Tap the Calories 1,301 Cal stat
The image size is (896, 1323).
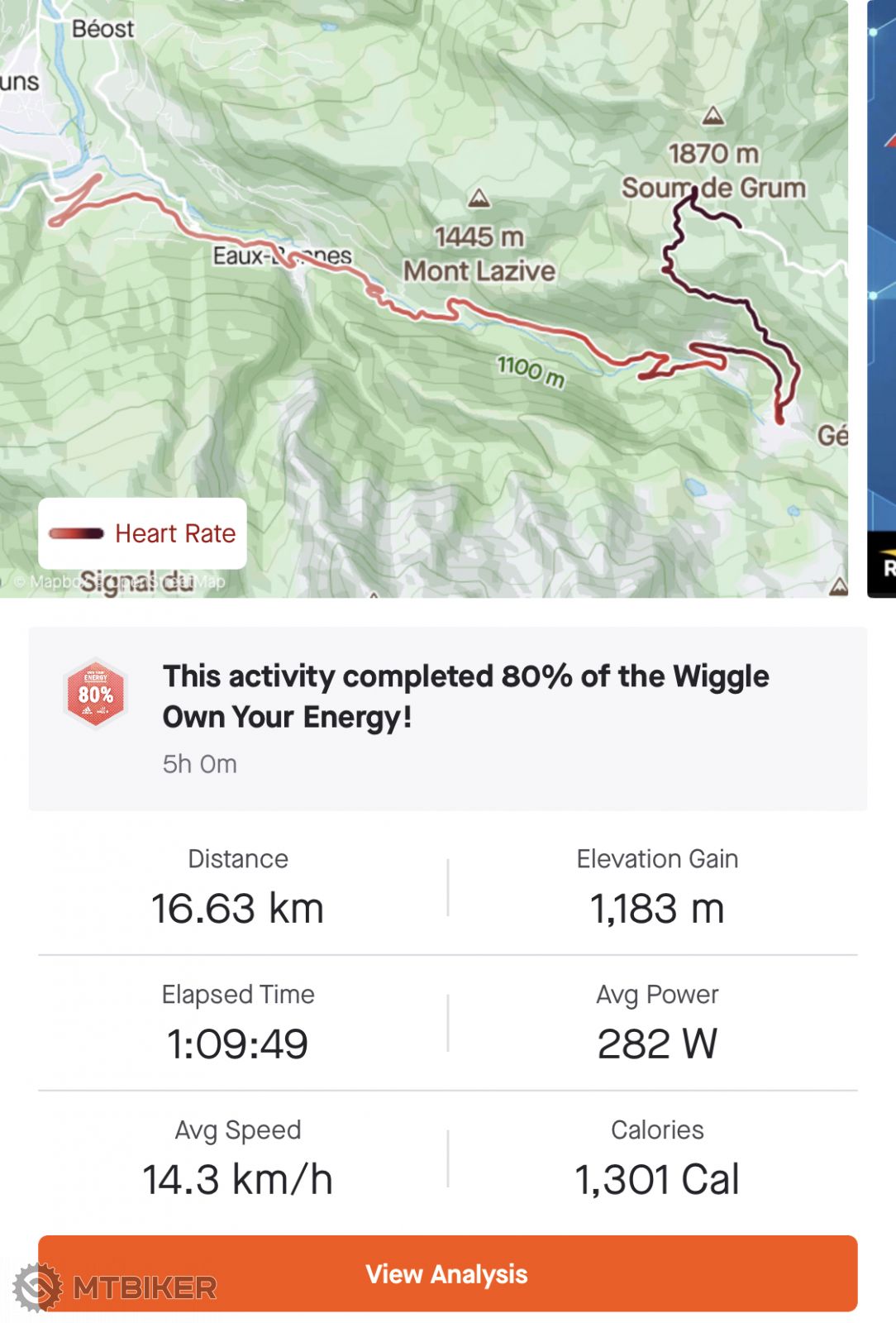click(657, 1158)
